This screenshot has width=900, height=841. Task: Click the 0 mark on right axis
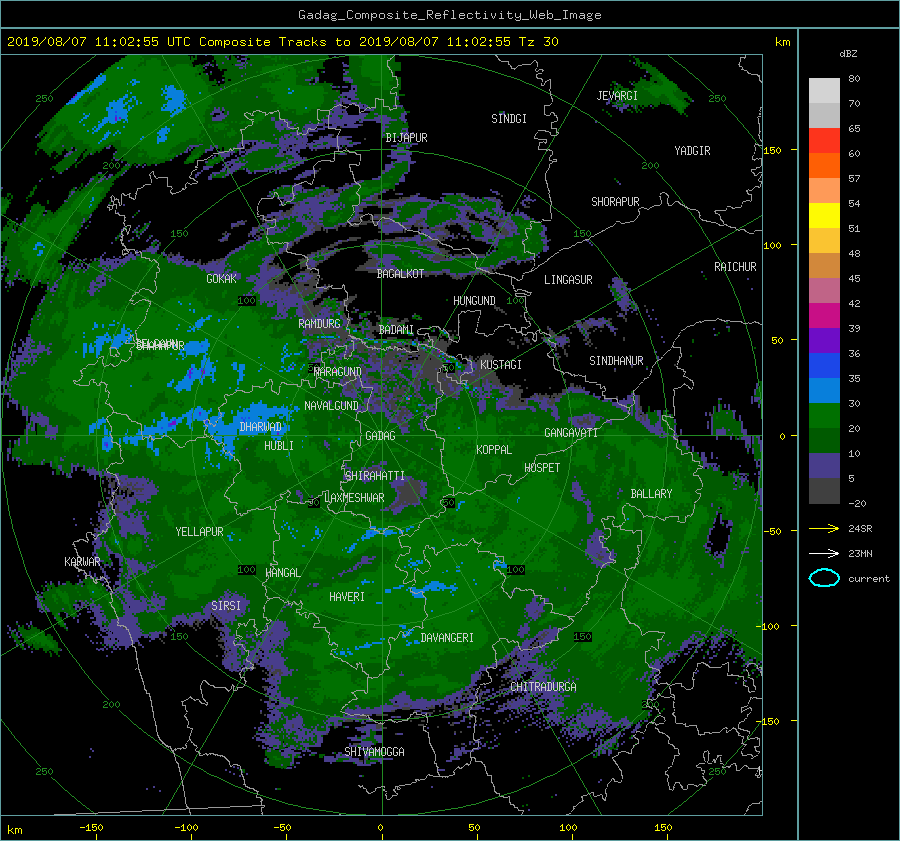pyautogui.click(x=782, y=436)
